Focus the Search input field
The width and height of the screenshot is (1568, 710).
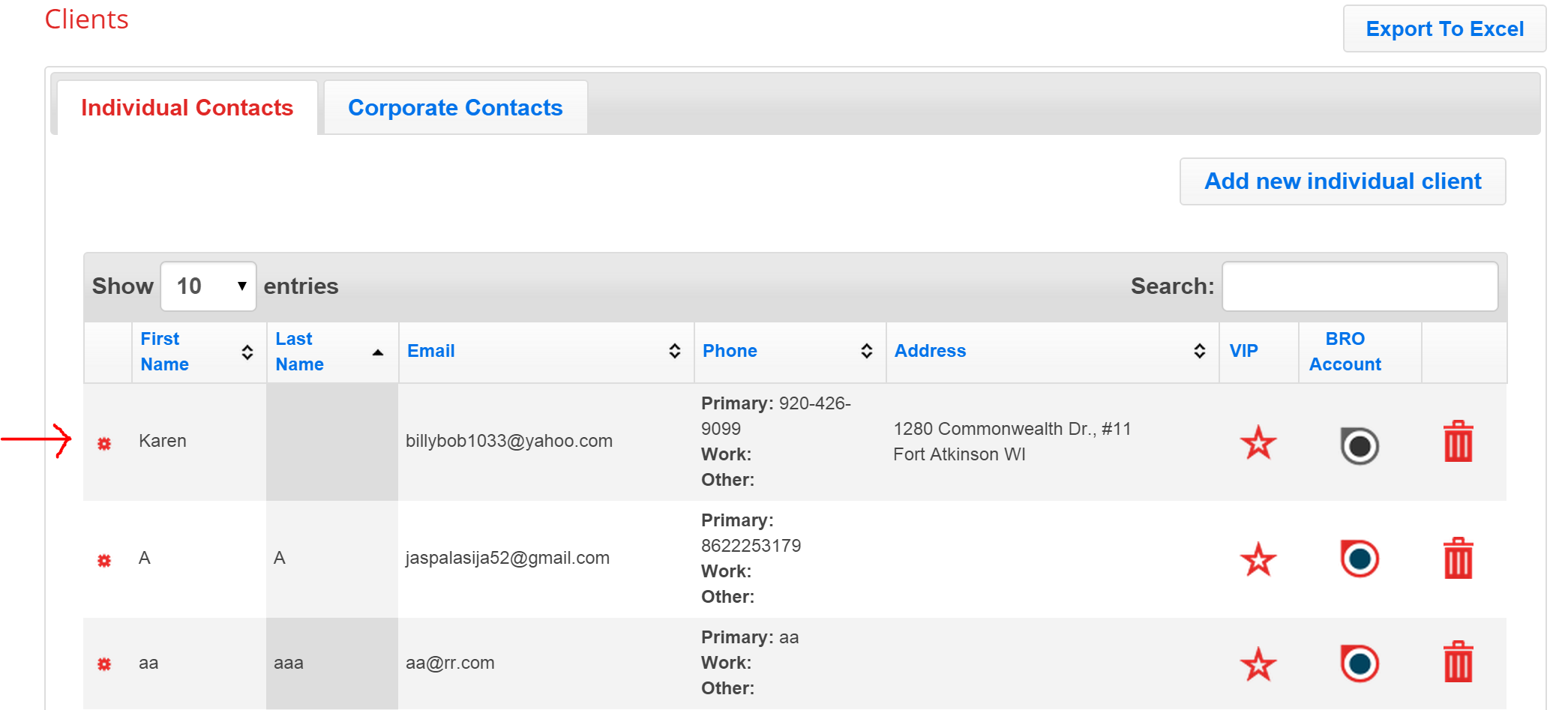pyautogui.click(x=1360, y=286)
